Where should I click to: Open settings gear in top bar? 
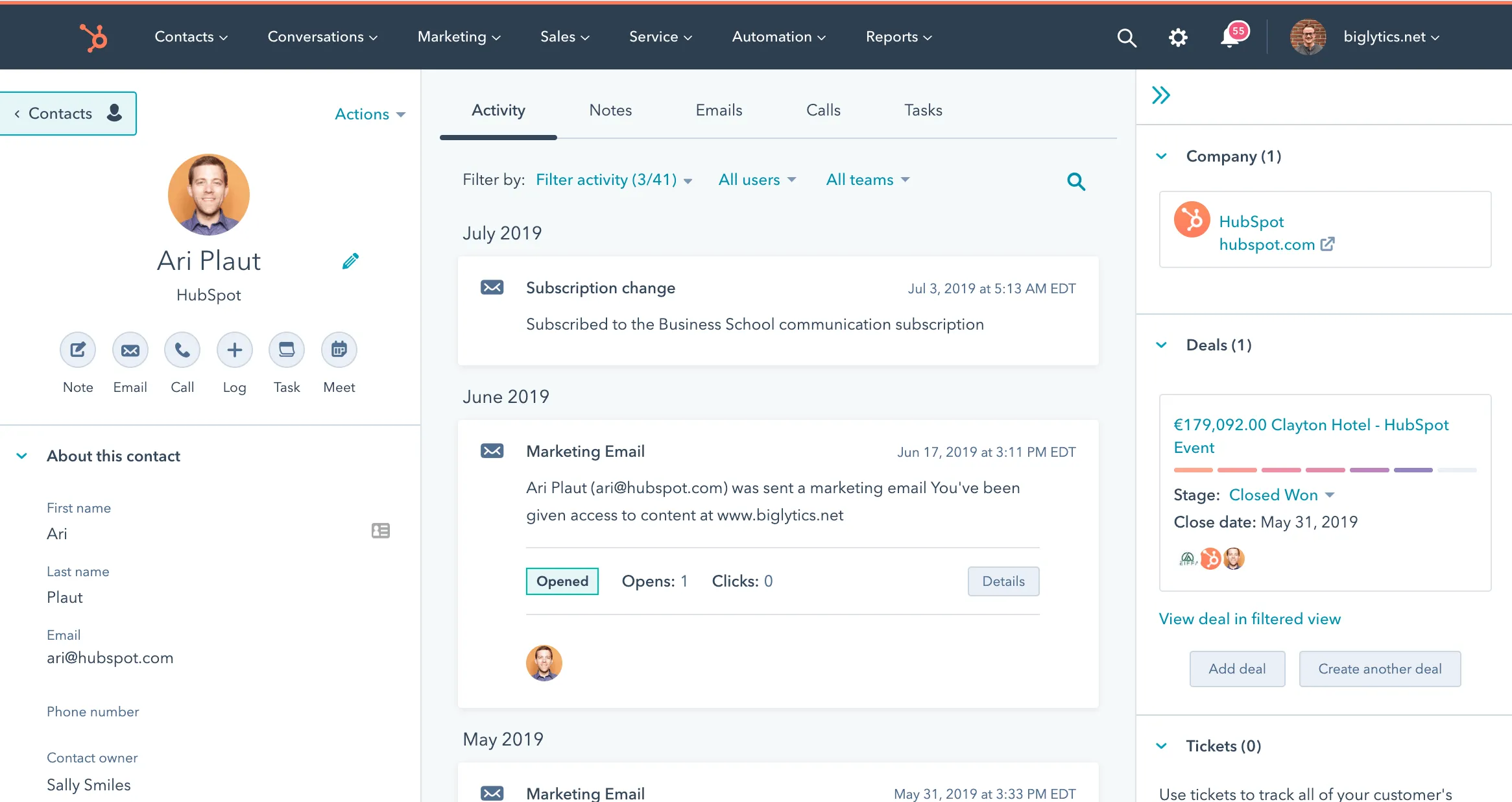point(1178,38)
